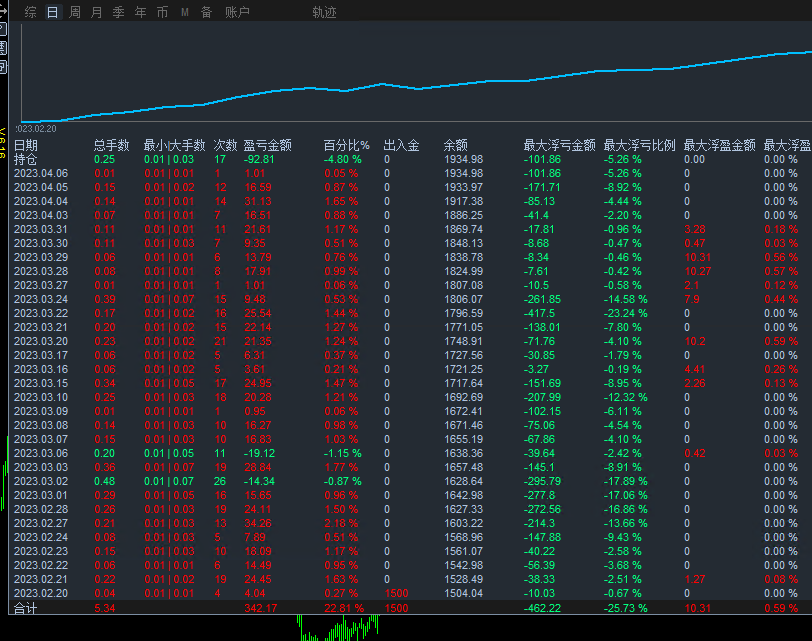Click the 最大浮亏比例 column header
812x641 pixels.
coord(640,145)
